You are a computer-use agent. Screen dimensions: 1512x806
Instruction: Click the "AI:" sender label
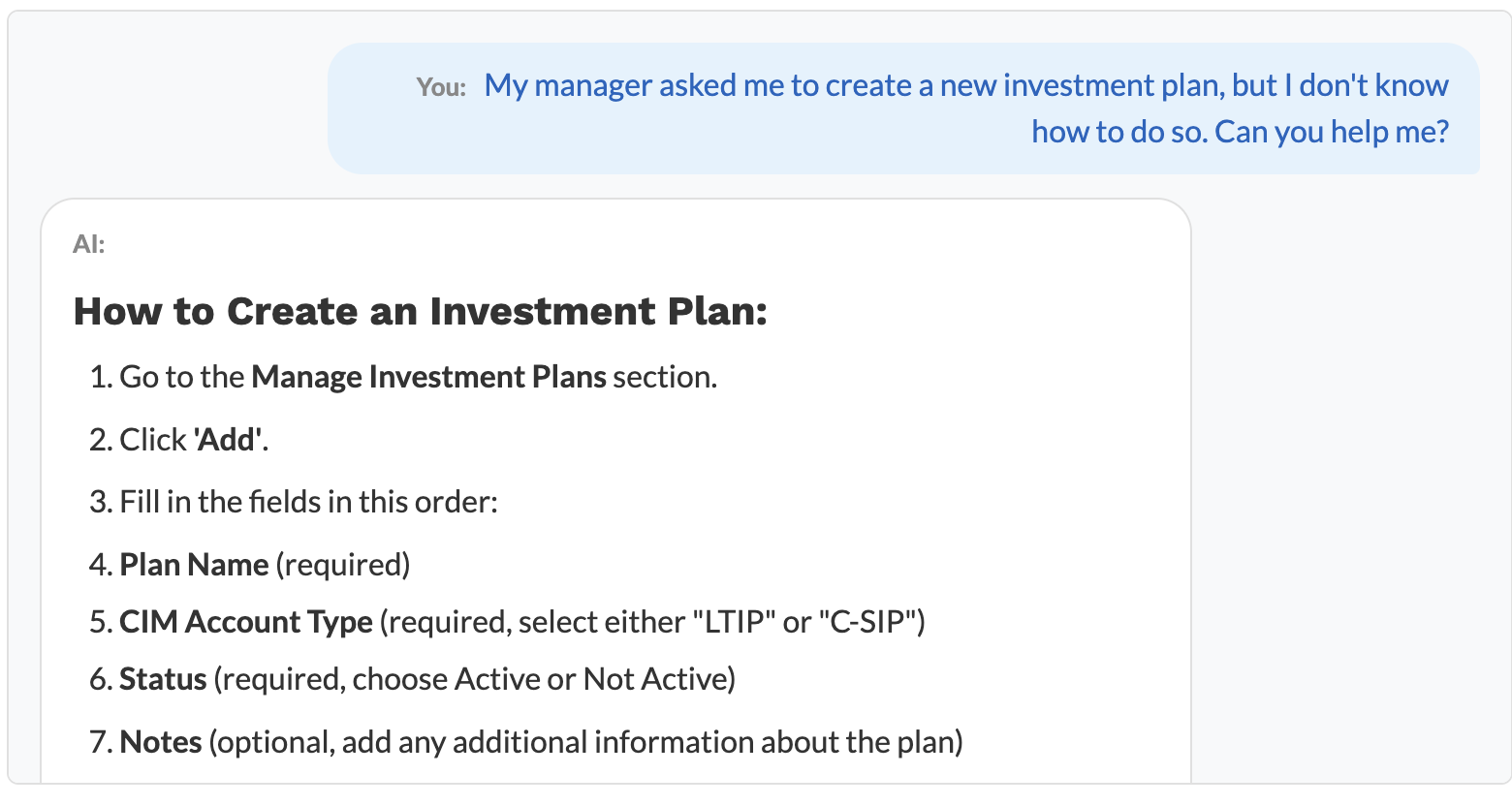point(88,244)
